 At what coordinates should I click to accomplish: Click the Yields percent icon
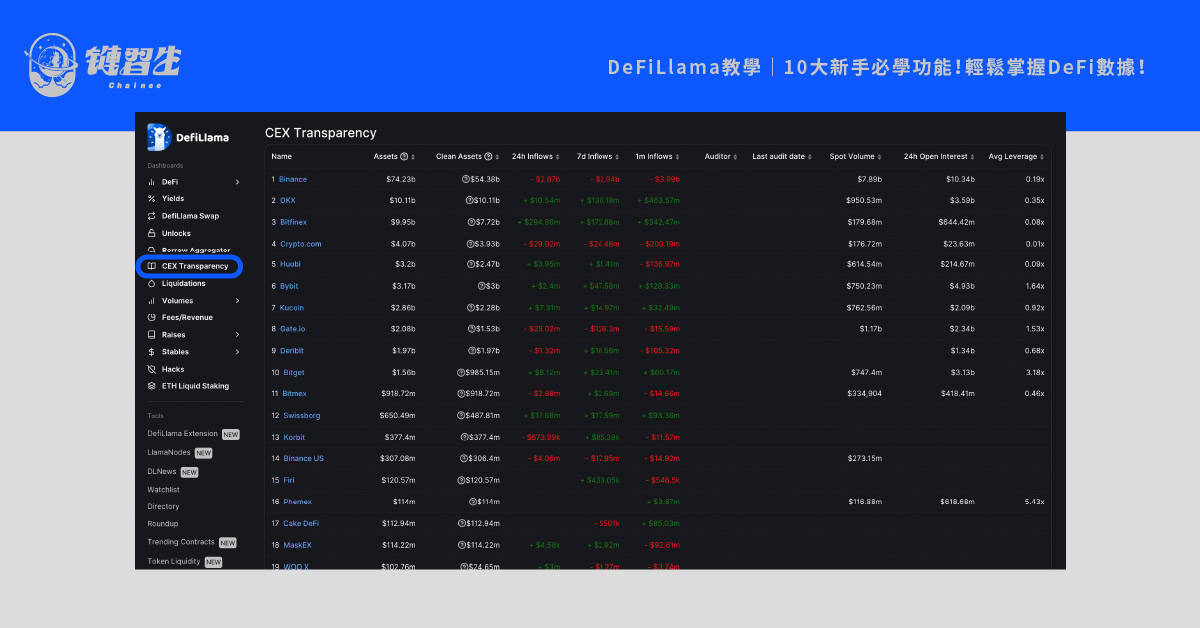pos(151,199)
